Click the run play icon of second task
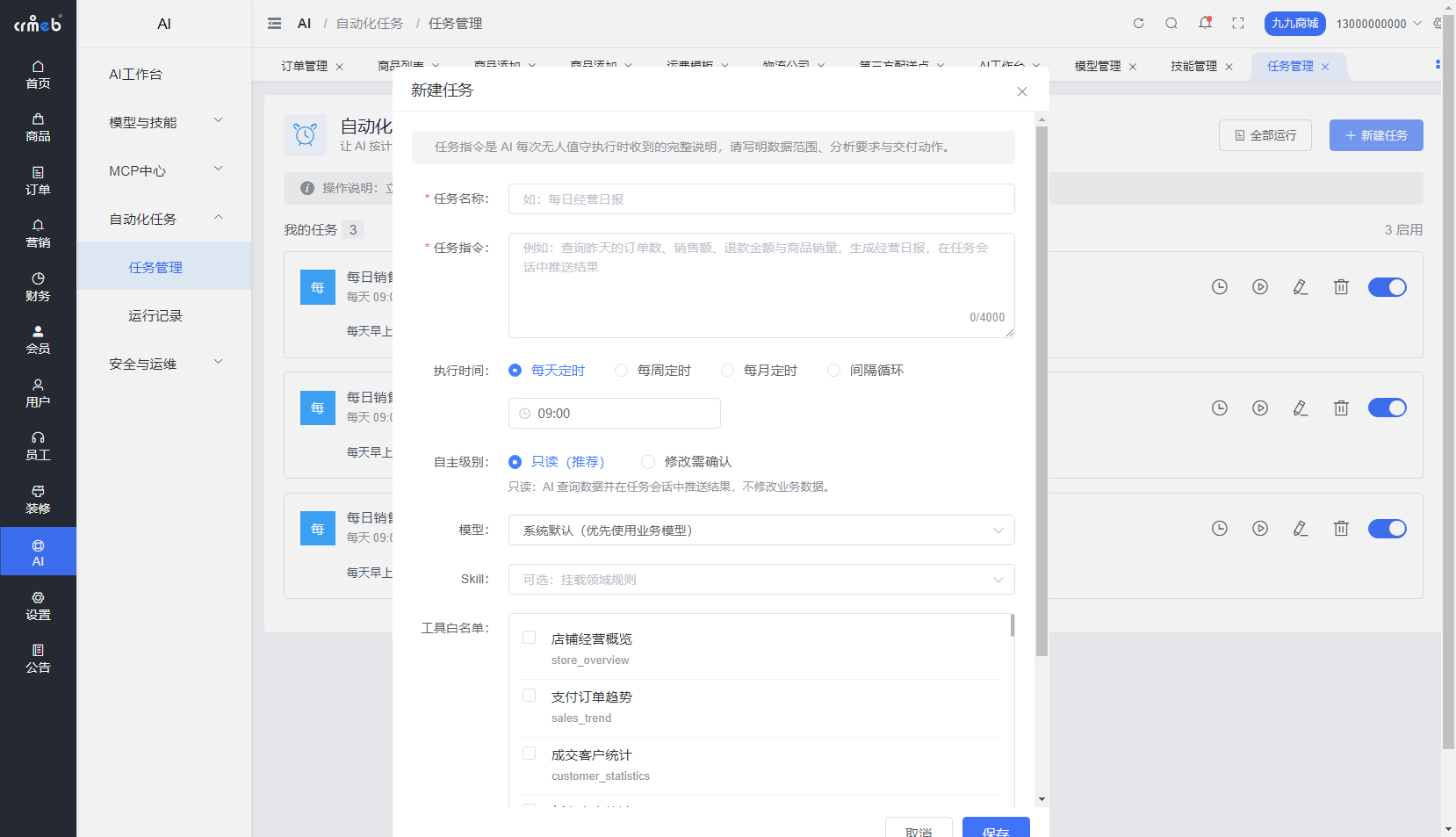 click(1260, 408)
